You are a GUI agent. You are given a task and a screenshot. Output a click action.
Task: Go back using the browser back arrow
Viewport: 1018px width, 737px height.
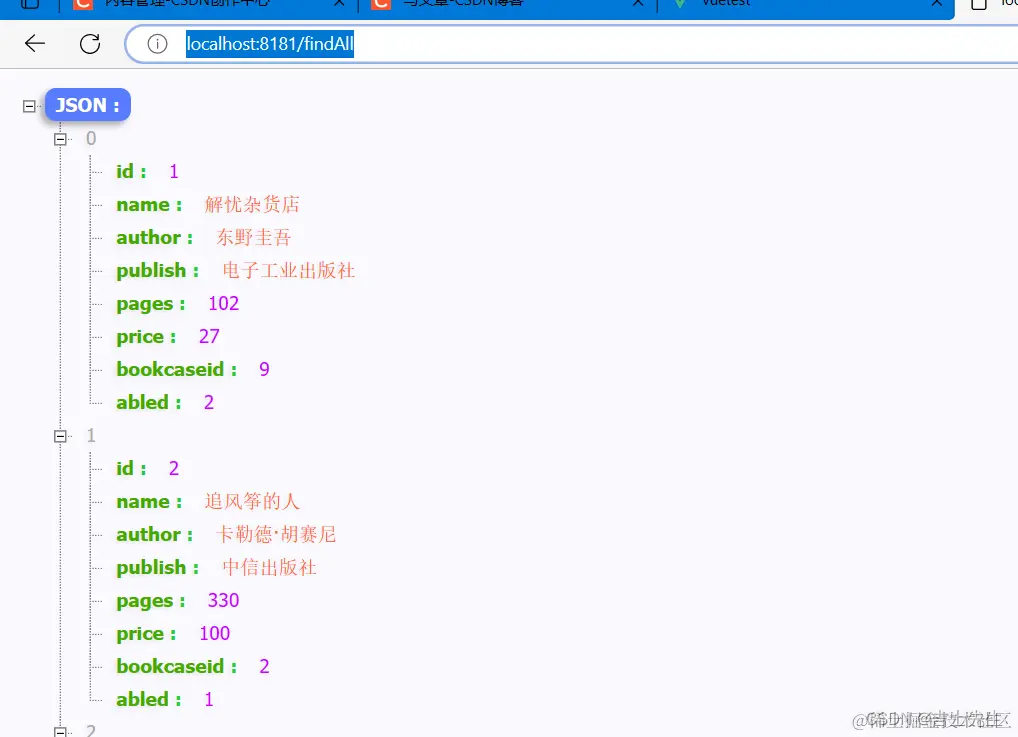coord(35,44)
